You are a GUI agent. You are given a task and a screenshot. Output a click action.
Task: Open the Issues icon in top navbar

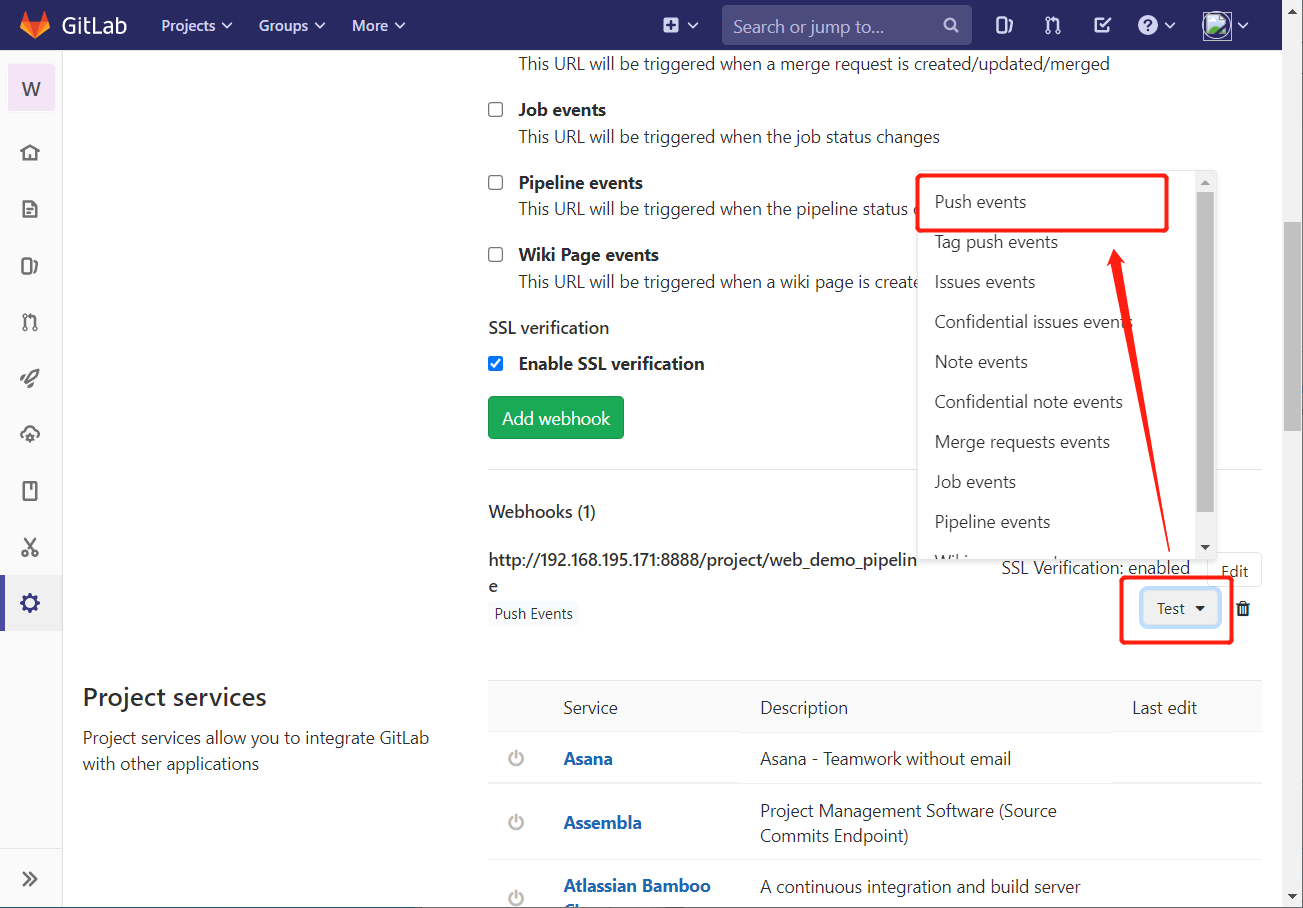click(1004, 26)
